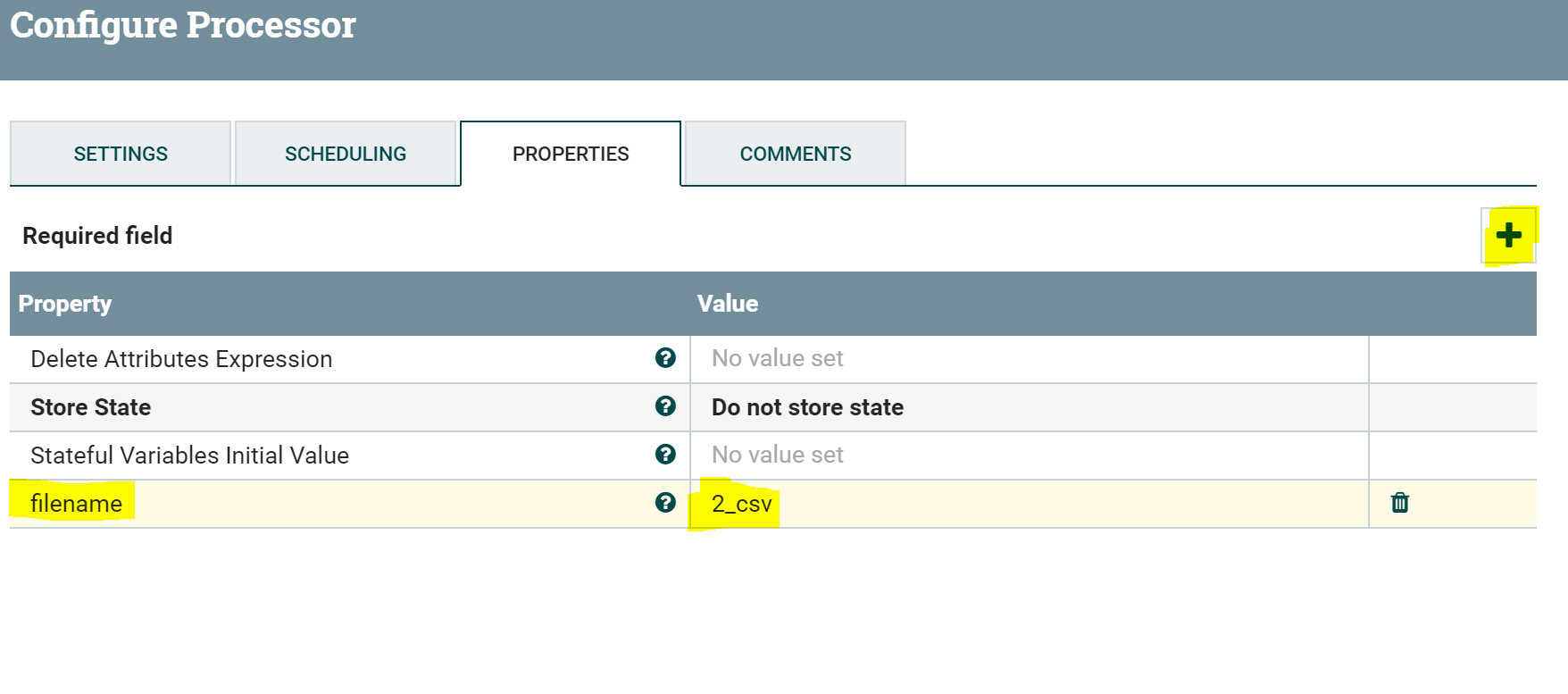Viewport: 1568px width, 694px height.
Task: Click the green plus add property icon
Action: (x=1508, y=235)
